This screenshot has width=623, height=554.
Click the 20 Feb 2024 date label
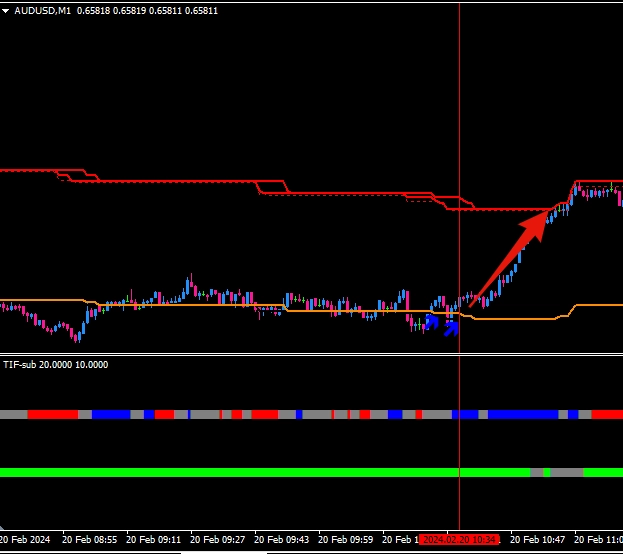pyautogui.click(x=25, y=539)
